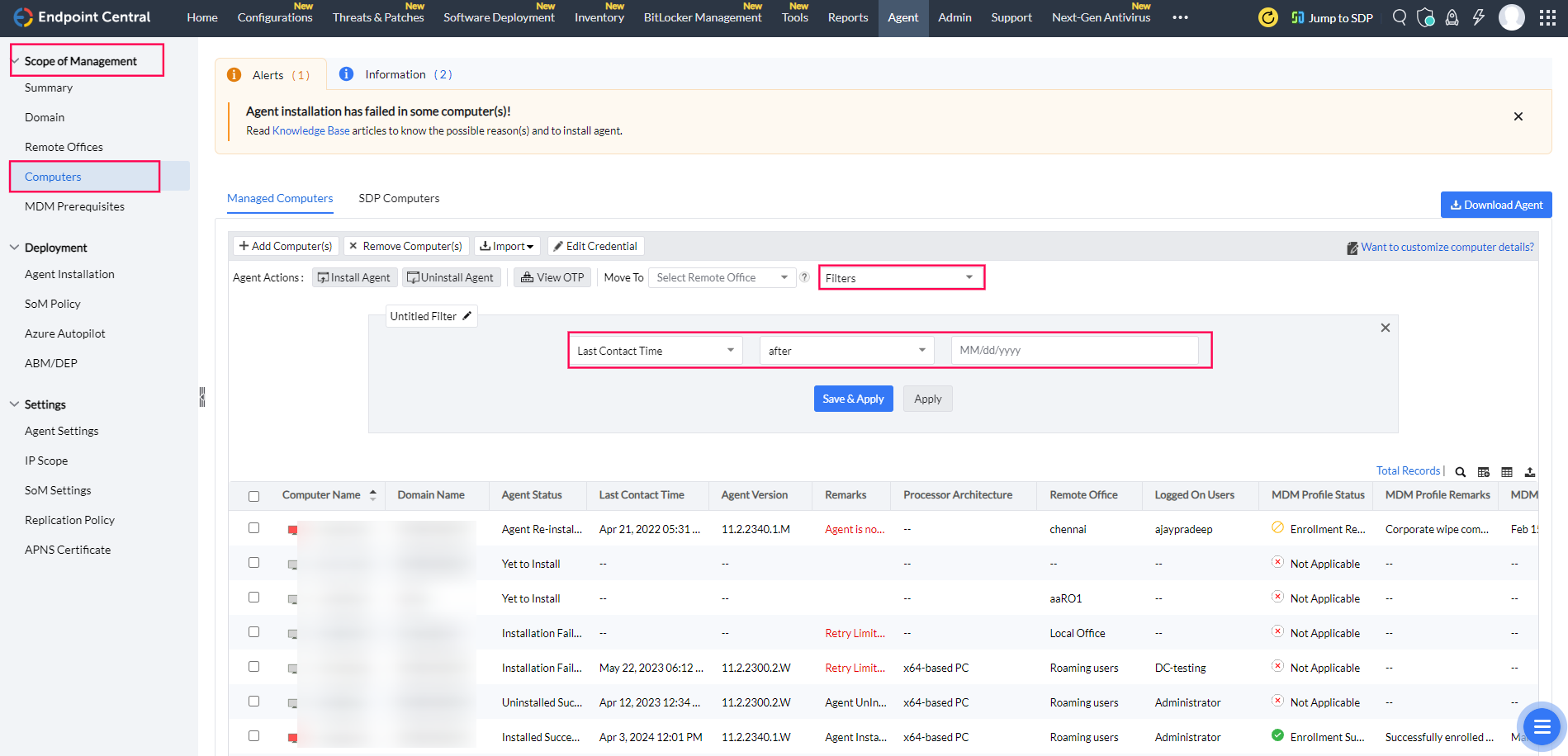Viewport: 1568px width, 756px height.
Task: Open the Select Remote Office dropdown
Action: (x=720, y=277)
